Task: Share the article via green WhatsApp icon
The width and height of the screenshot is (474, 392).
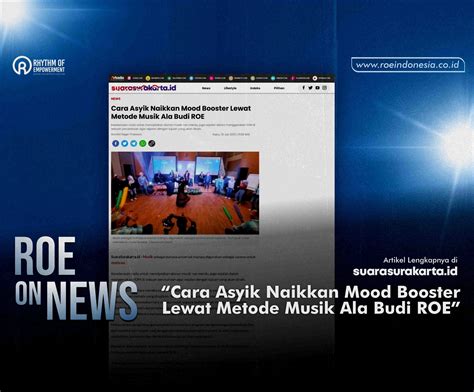Action: coord(143,143)
